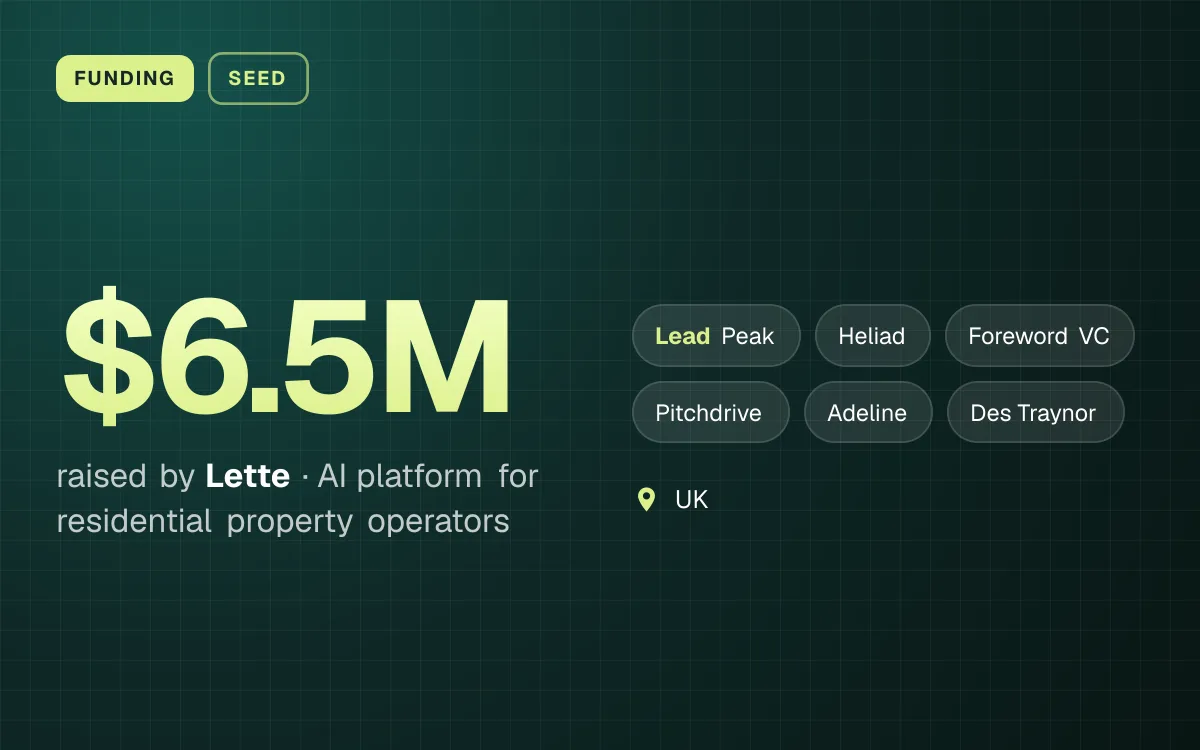This screenshot has width=1200, height=750.
Task: Open the Heliad investor chip
Action: click(x=872, y=336)
